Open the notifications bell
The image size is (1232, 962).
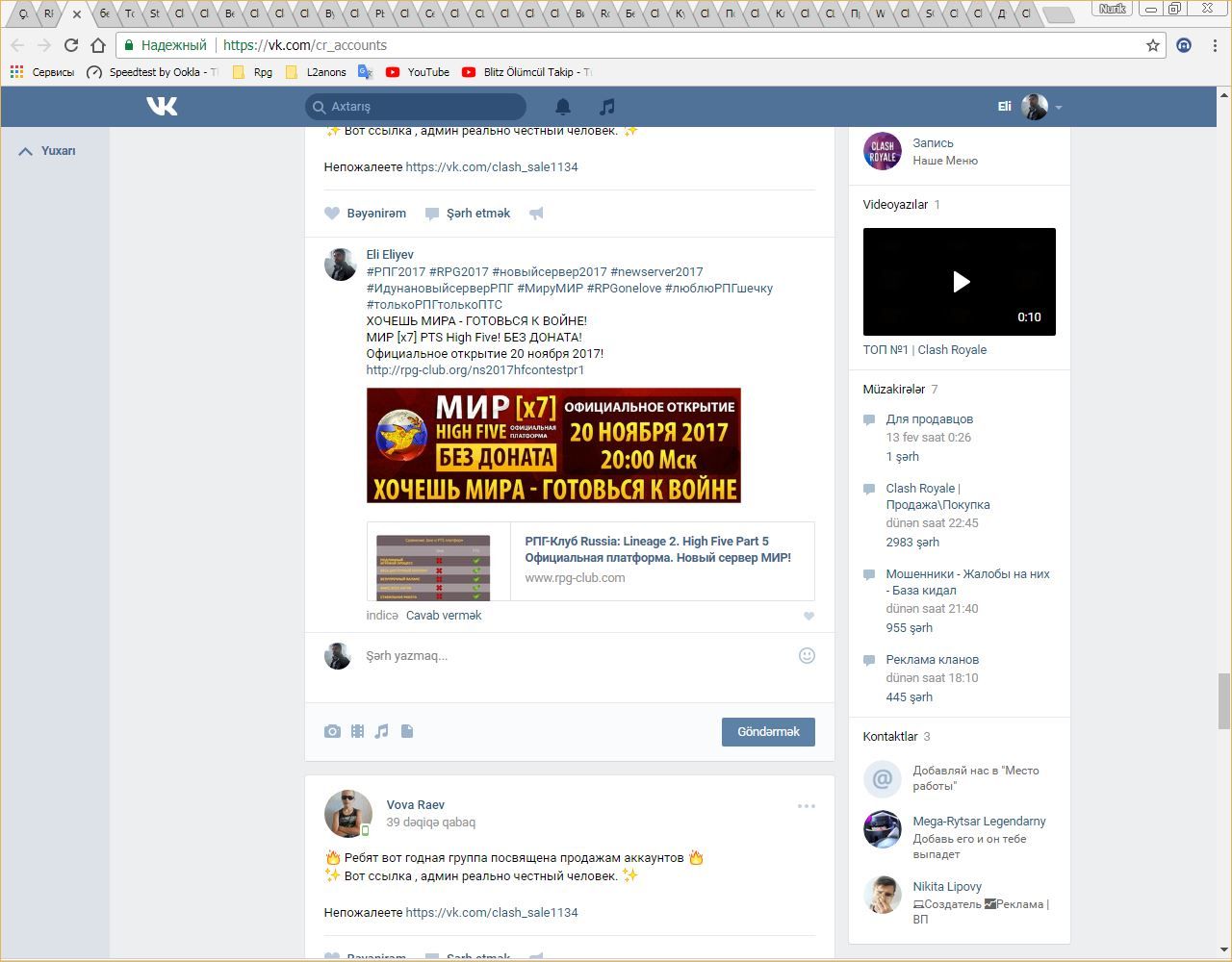[563, 107]
